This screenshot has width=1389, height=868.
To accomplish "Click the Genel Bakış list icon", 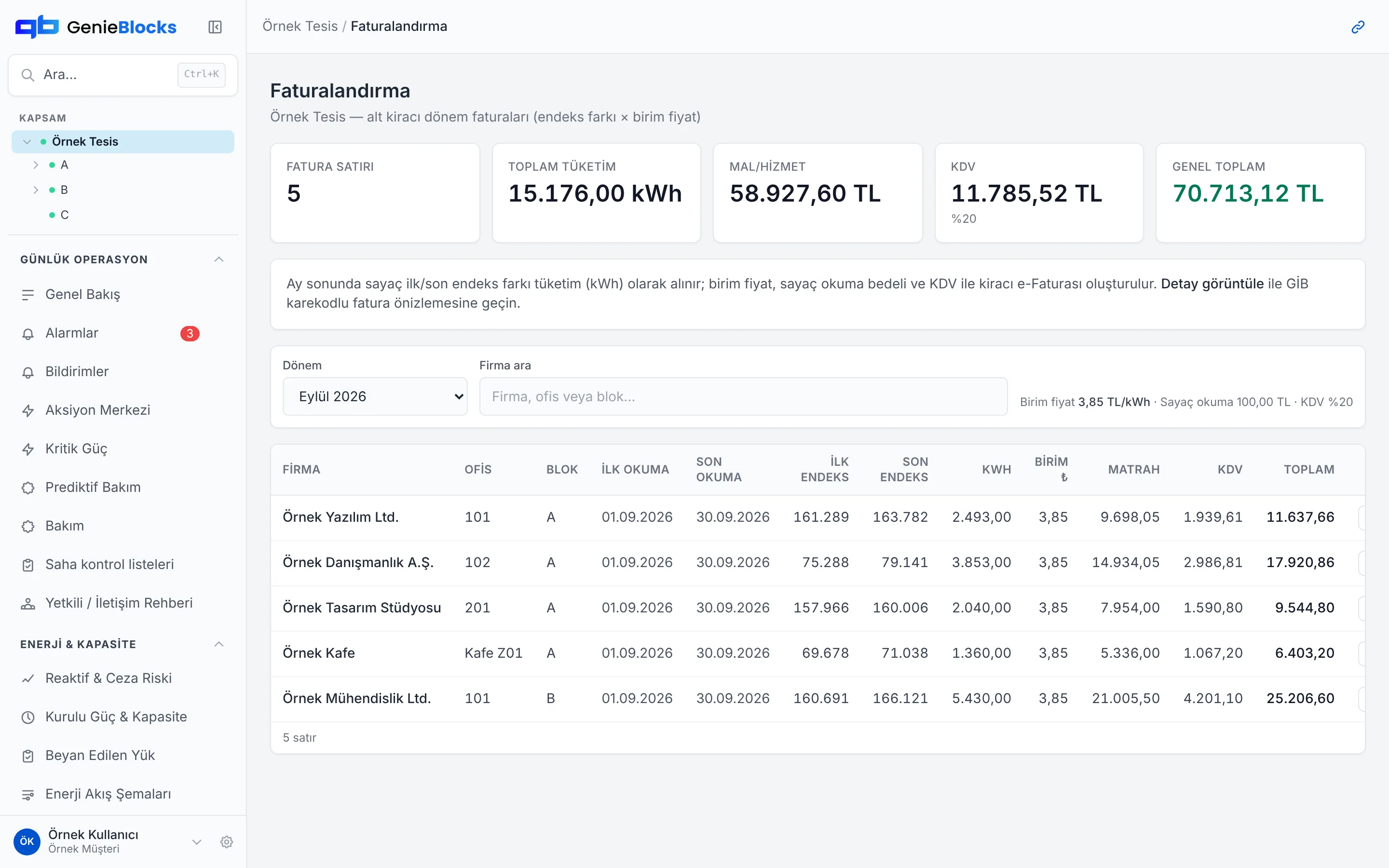I will pyautogui.click(x=27, y=295).
